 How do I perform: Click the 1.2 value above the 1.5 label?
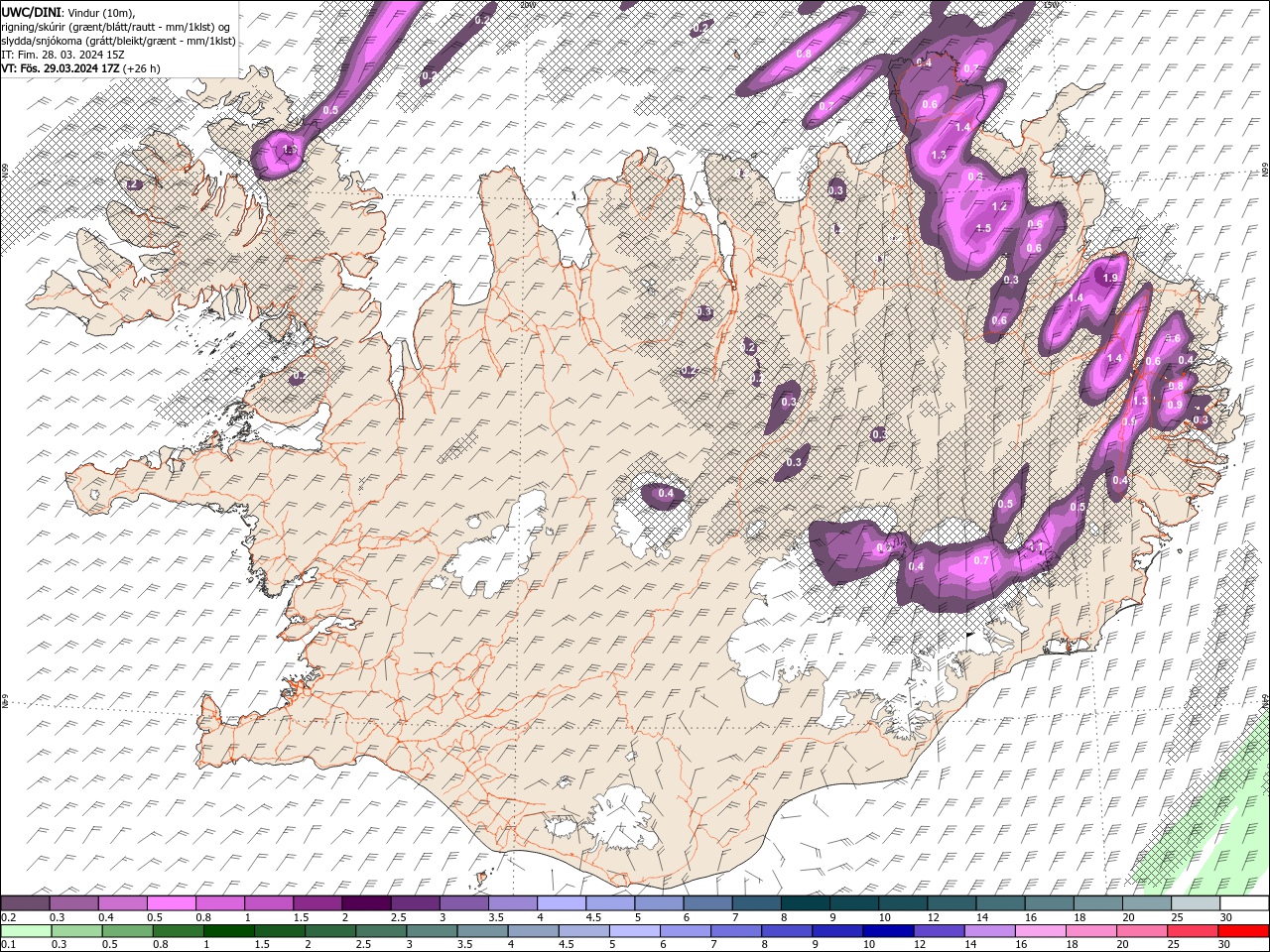click(x=999, y=206)
